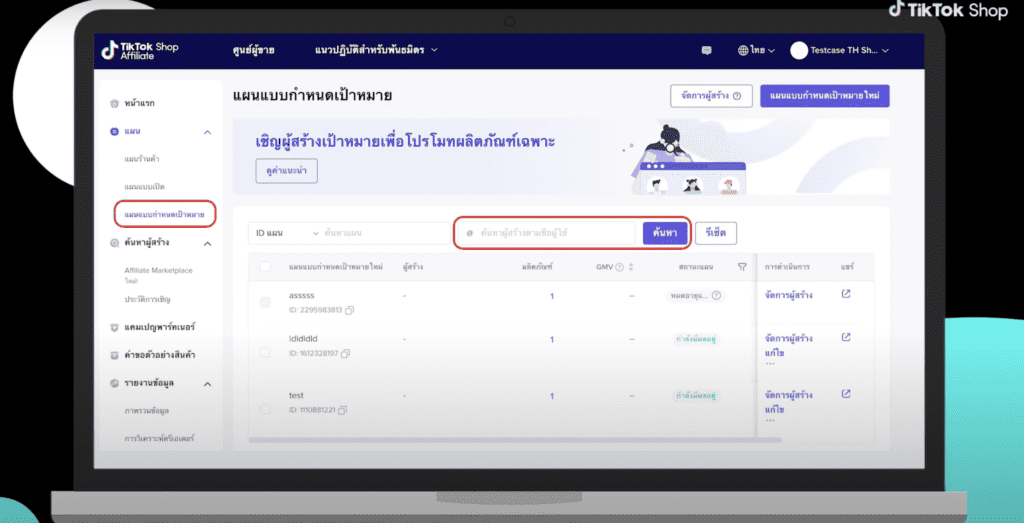Image resolution: width=1024 pixels, height=523 pixels.
Task: Select แผนแบบกำหนดเป้าหมาย in the sidebar
Action: (165, 214)
